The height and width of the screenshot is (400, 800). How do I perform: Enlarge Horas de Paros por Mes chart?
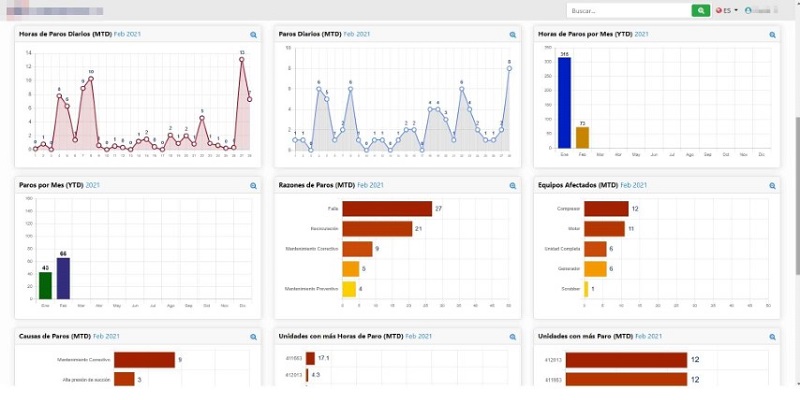pos(772,34)
